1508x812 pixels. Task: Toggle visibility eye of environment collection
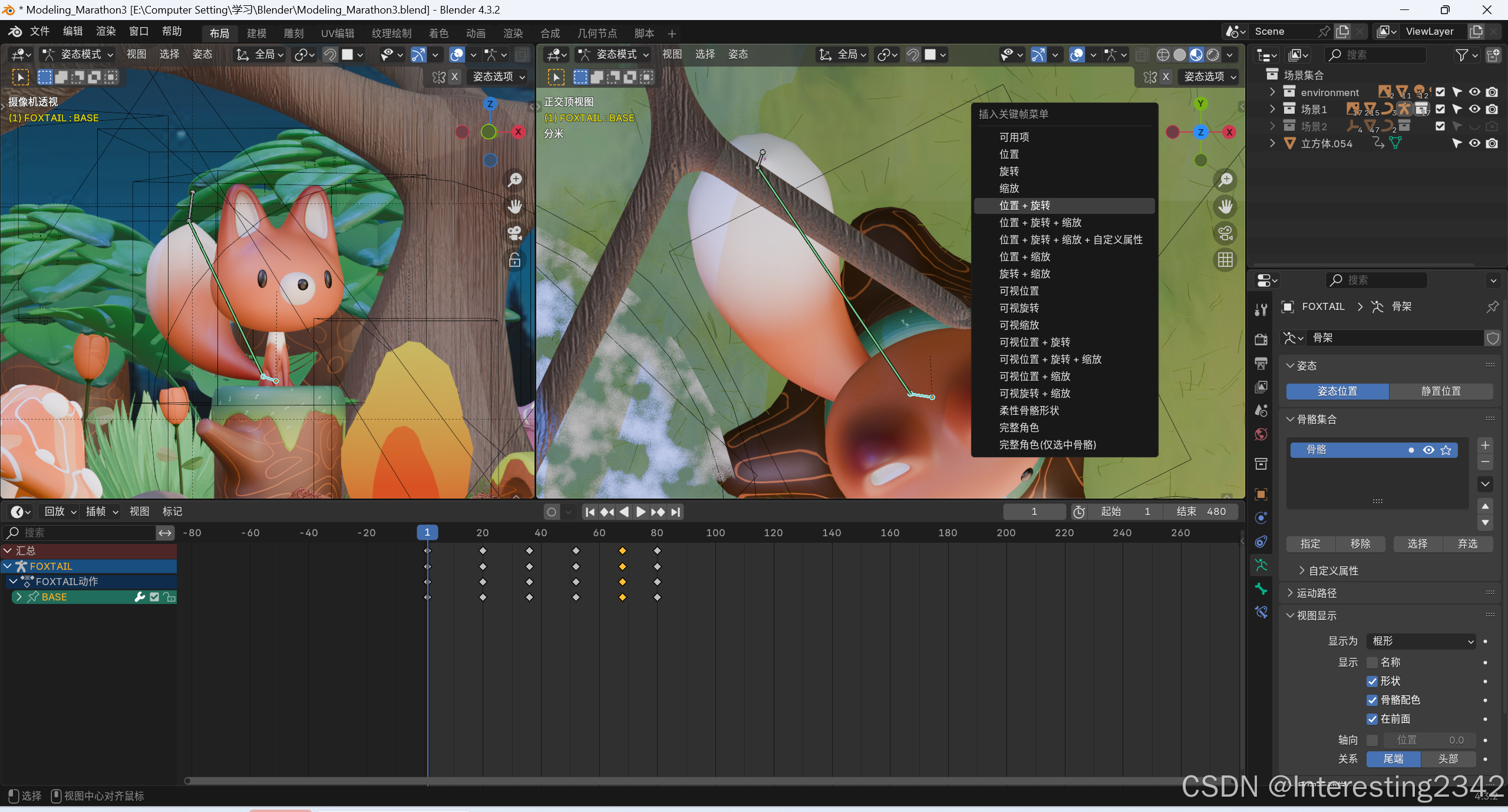tap(1474, 92)
